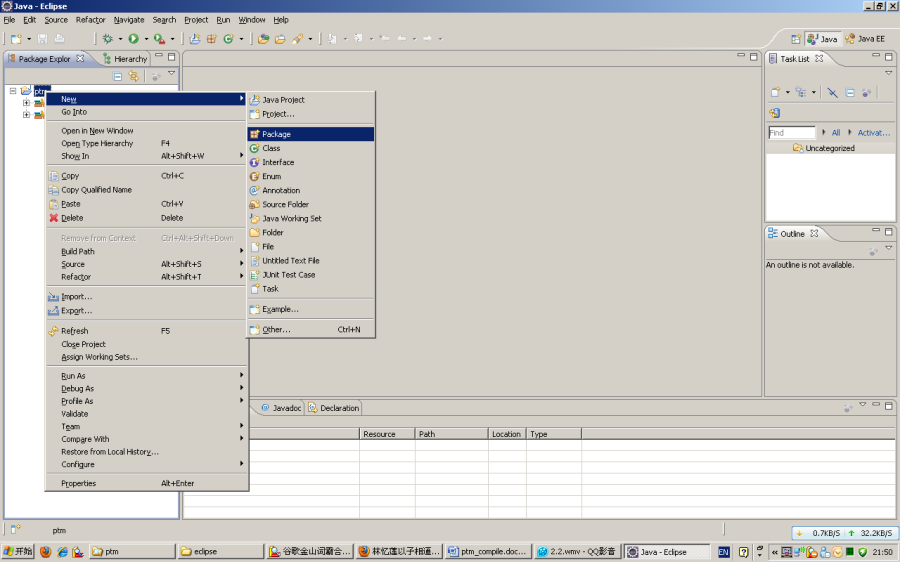Close the Outline view tab
The height and width of the screenshot is (562, 900).
(x=814, y=234)
